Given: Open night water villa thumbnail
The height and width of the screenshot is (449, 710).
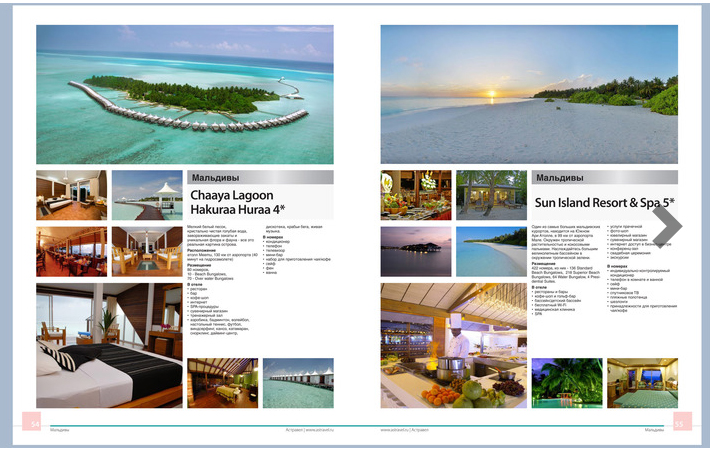Looking at the screenshot, I should click(x=416, y=251).
